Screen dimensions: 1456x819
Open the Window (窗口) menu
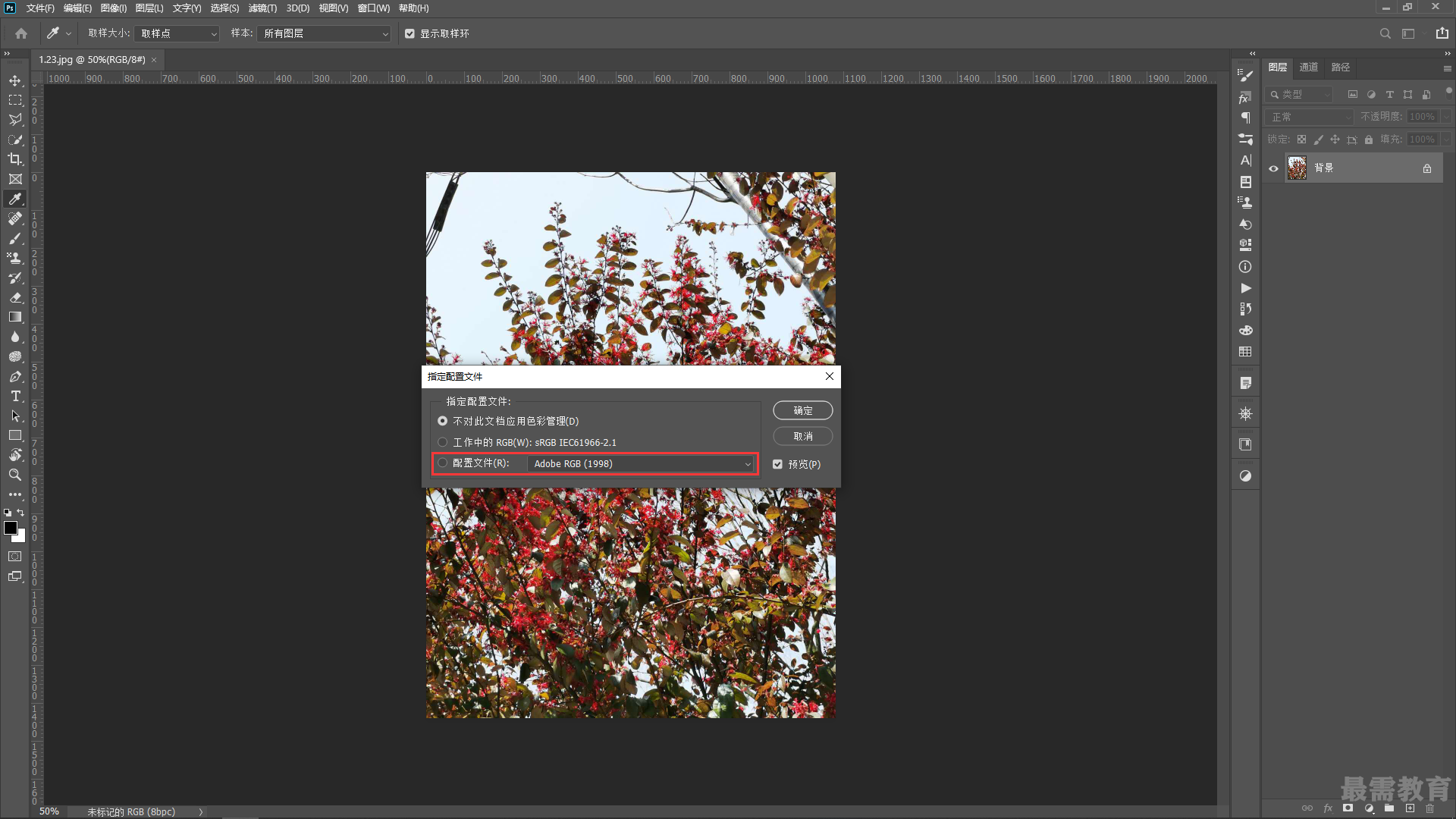point(374,8)
